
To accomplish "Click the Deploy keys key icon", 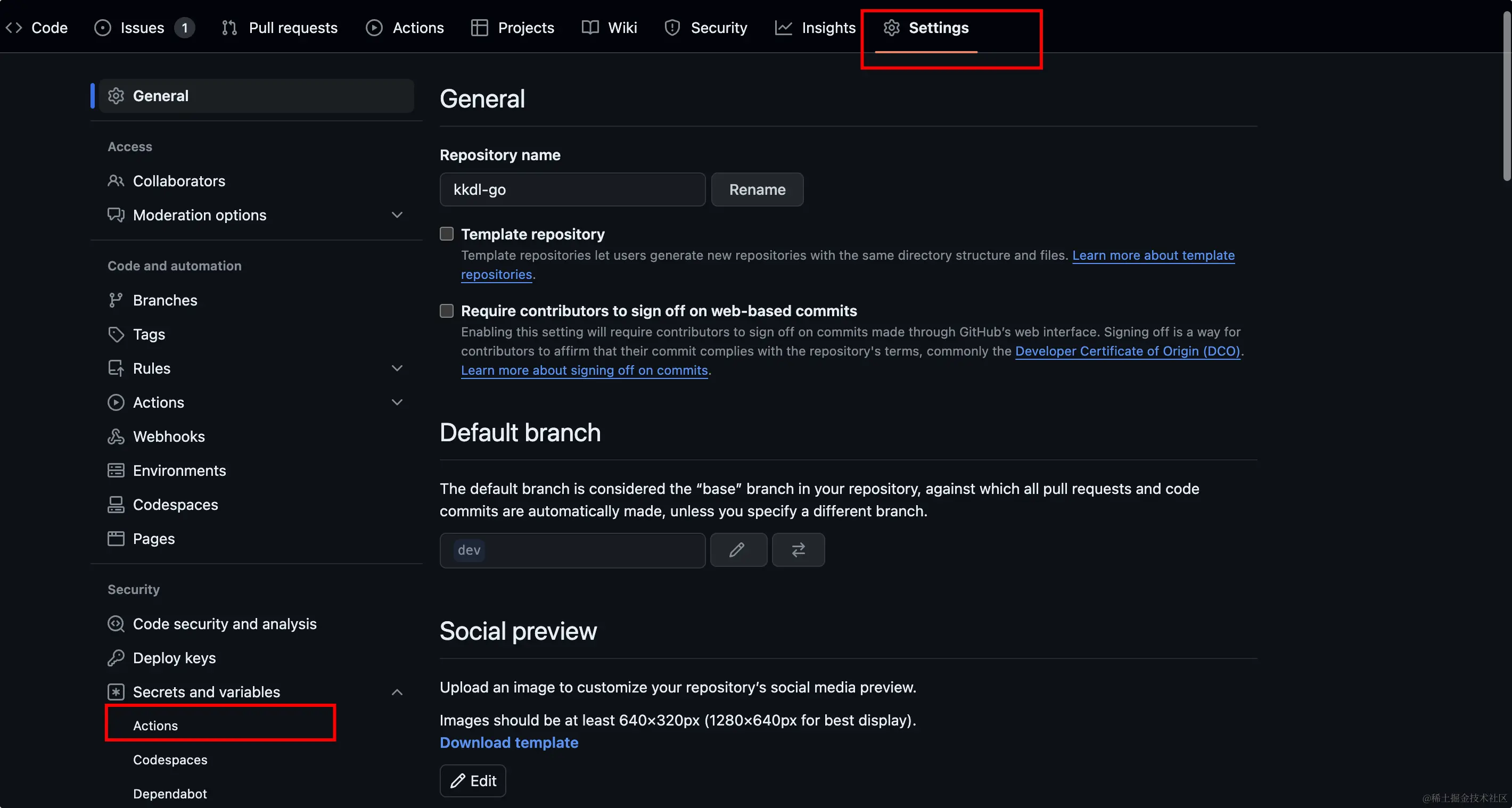I will 116,657.
